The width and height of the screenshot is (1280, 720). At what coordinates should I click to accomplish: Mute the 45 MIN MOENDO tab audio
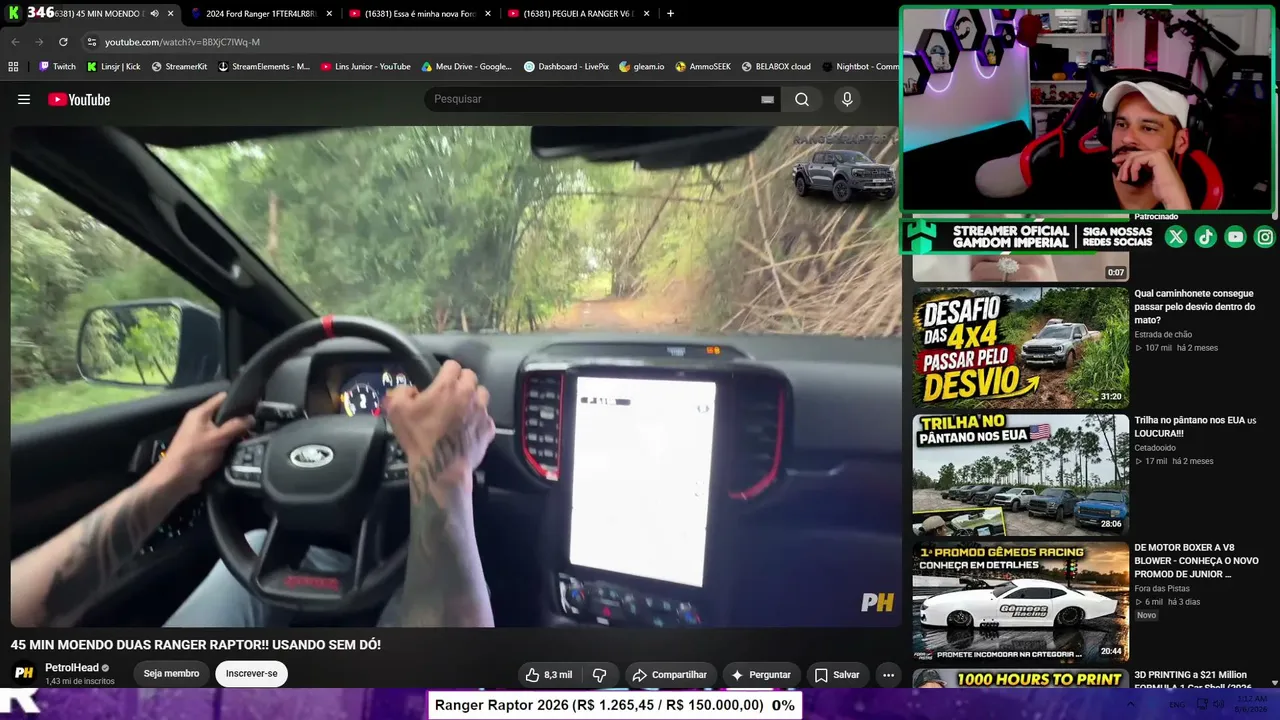click(154, 14)
